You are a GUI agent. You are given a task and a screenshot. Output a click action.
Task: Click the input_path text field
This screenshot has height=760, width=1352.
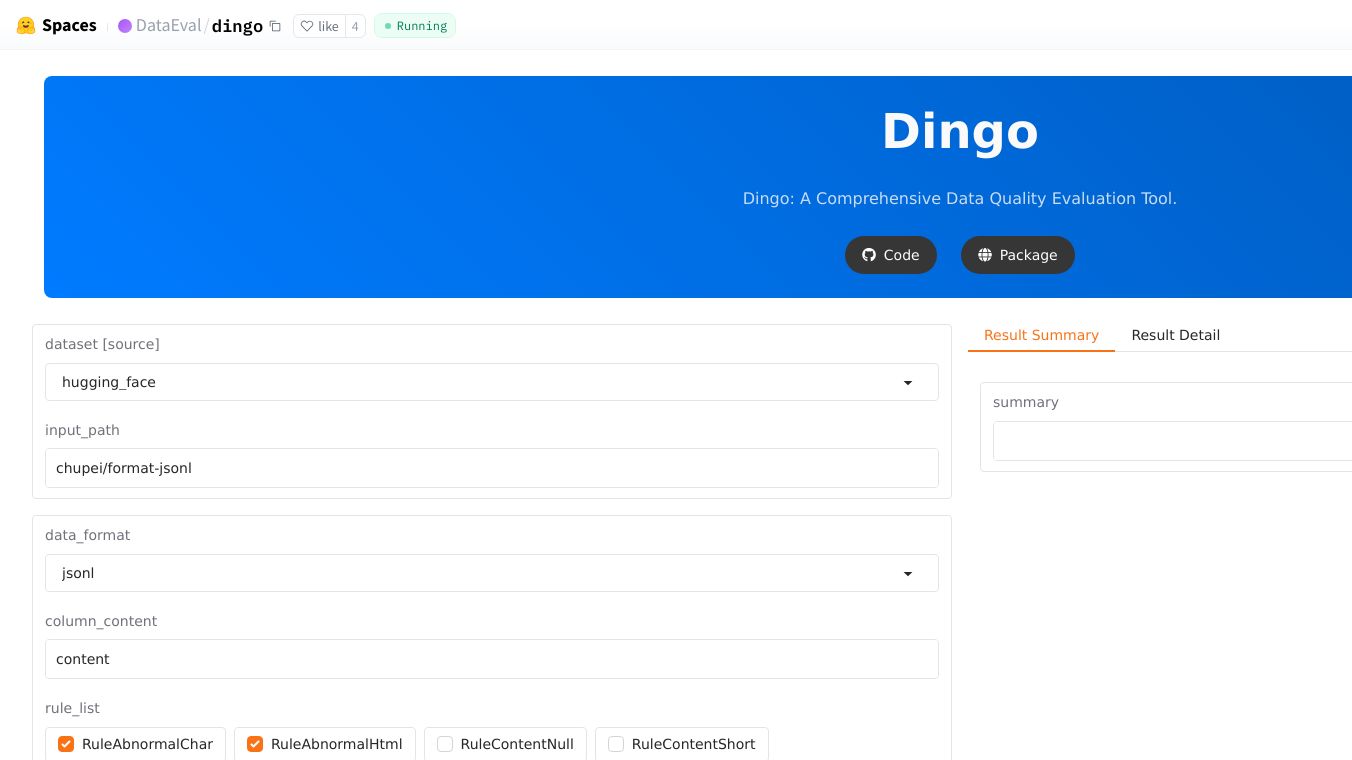pos(492,468)
